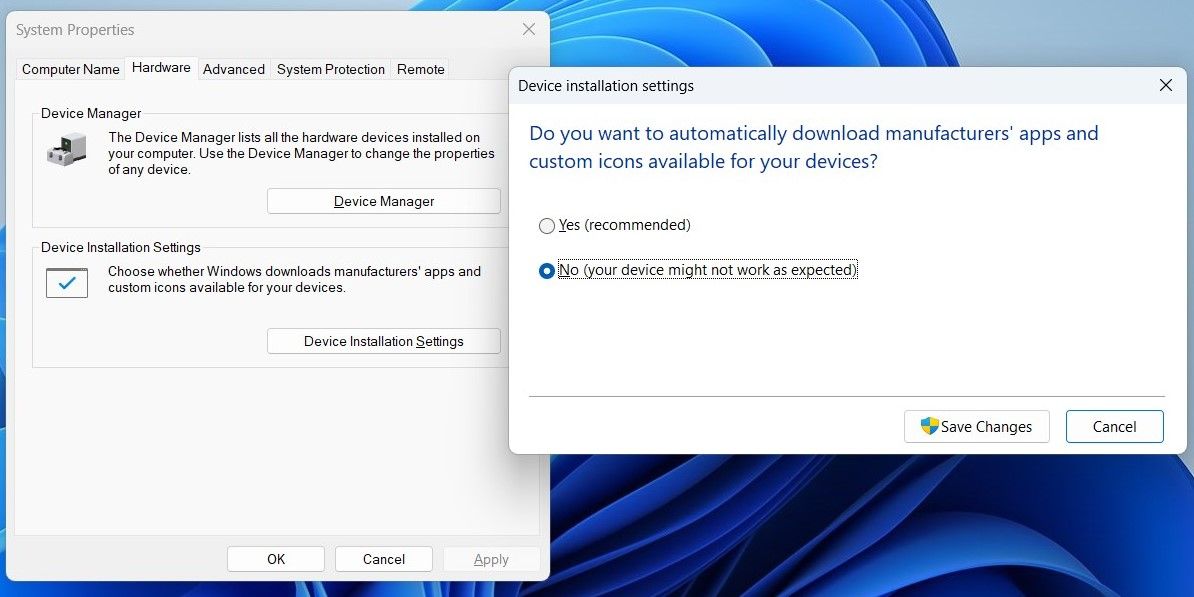Click the Device Installation Settings checkmark icon
1194x597 pixels.
tap(66, 283)
